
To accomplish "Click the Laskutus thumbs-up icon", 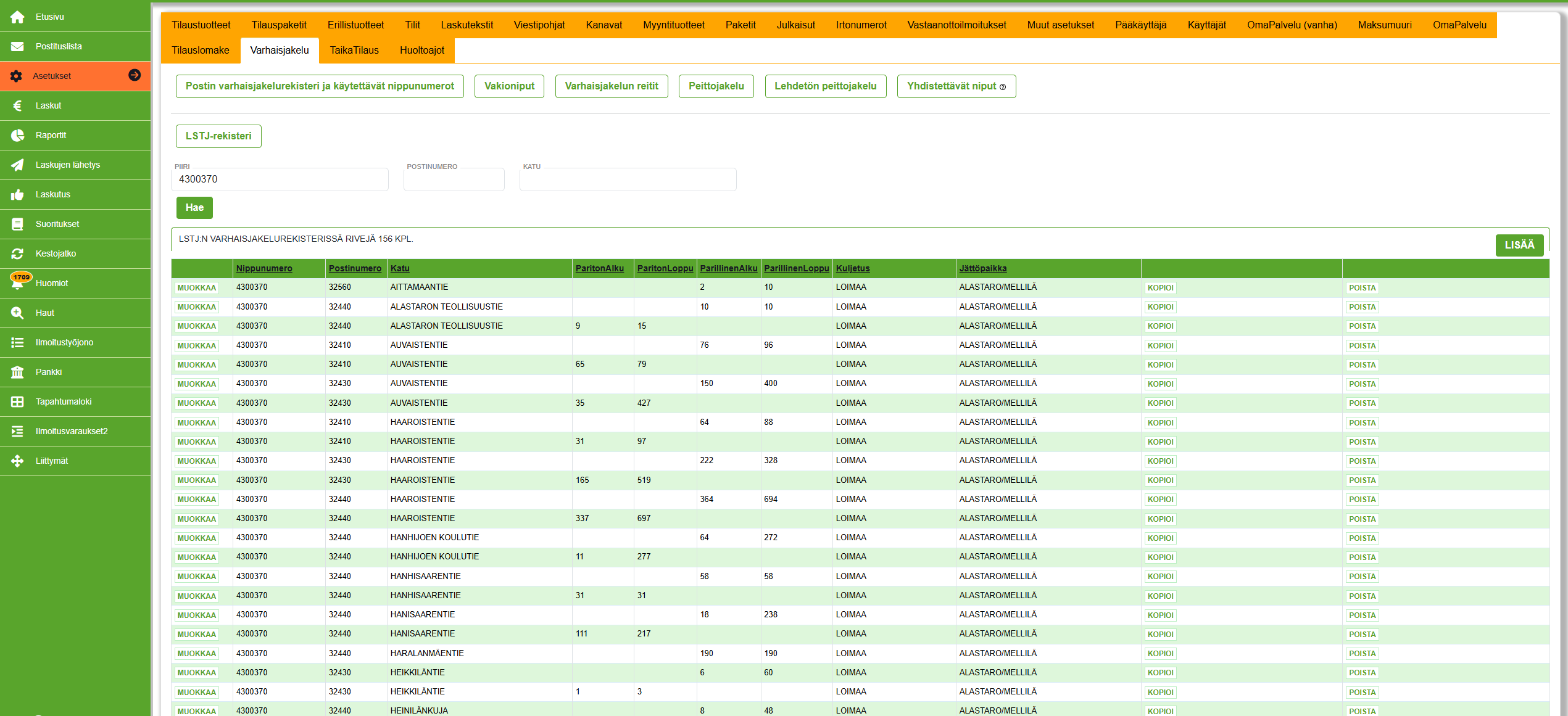I will (x=17, y=194).
